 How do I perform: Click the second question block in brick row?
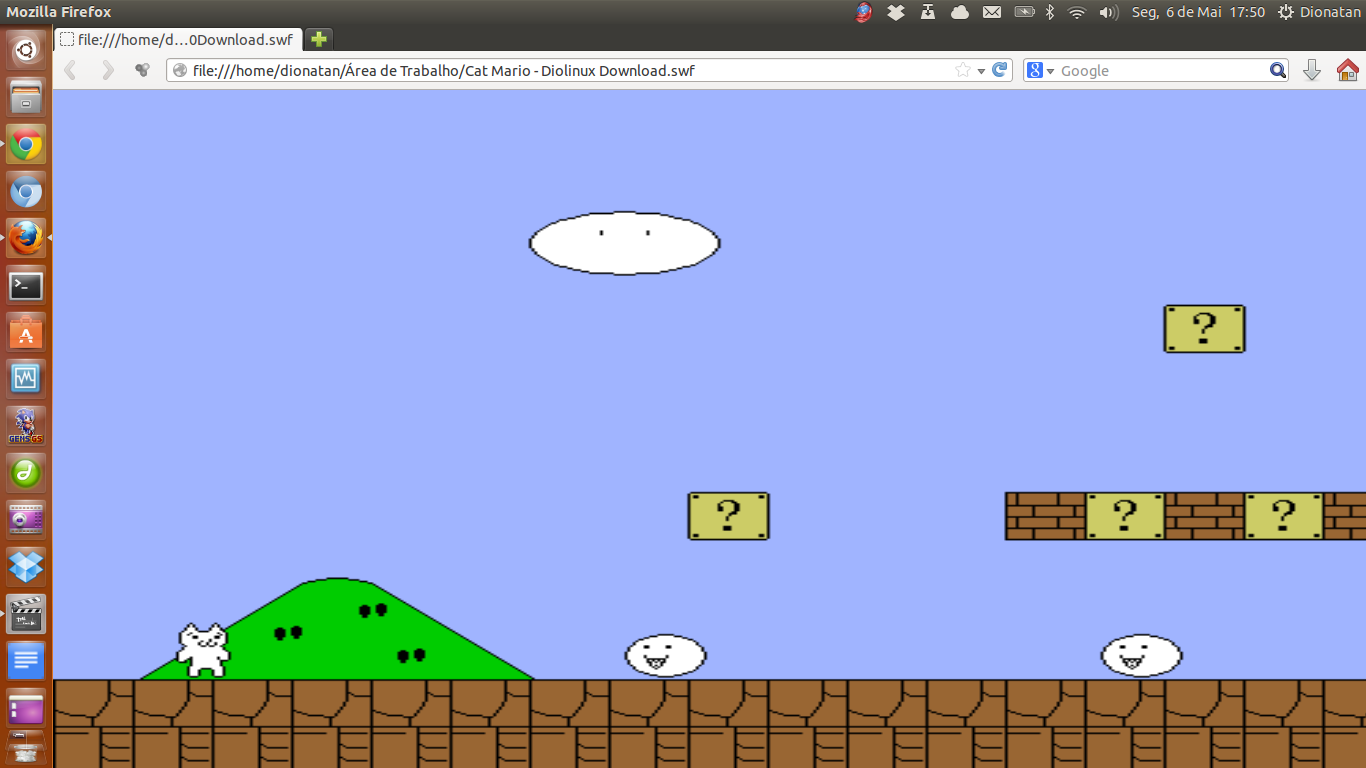coord(1284,516)
